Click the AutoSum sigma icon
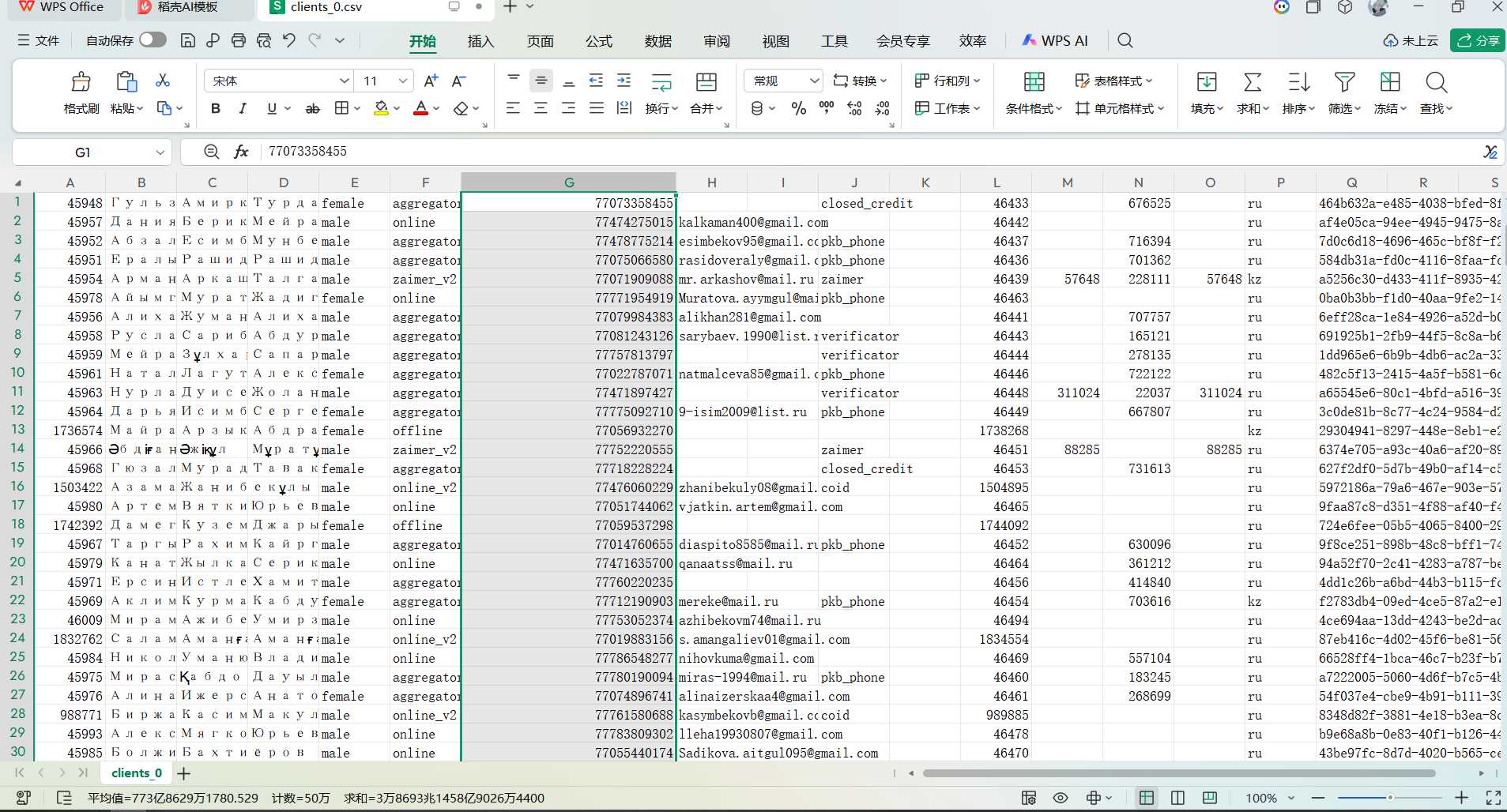1507x812 pixels. (1253, 81)
